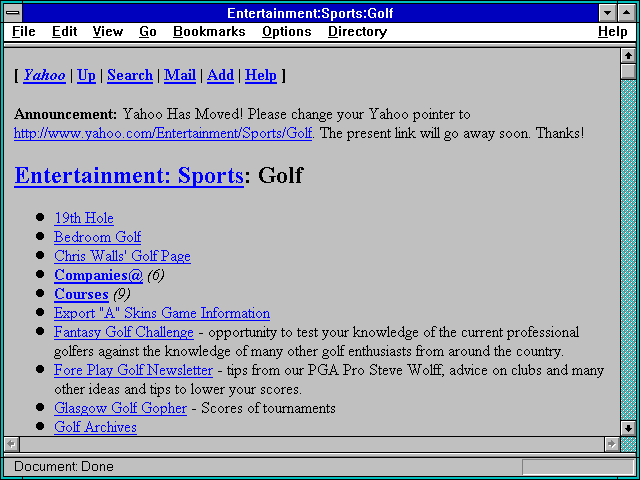Open the Go menu

[x=148, y=32]
